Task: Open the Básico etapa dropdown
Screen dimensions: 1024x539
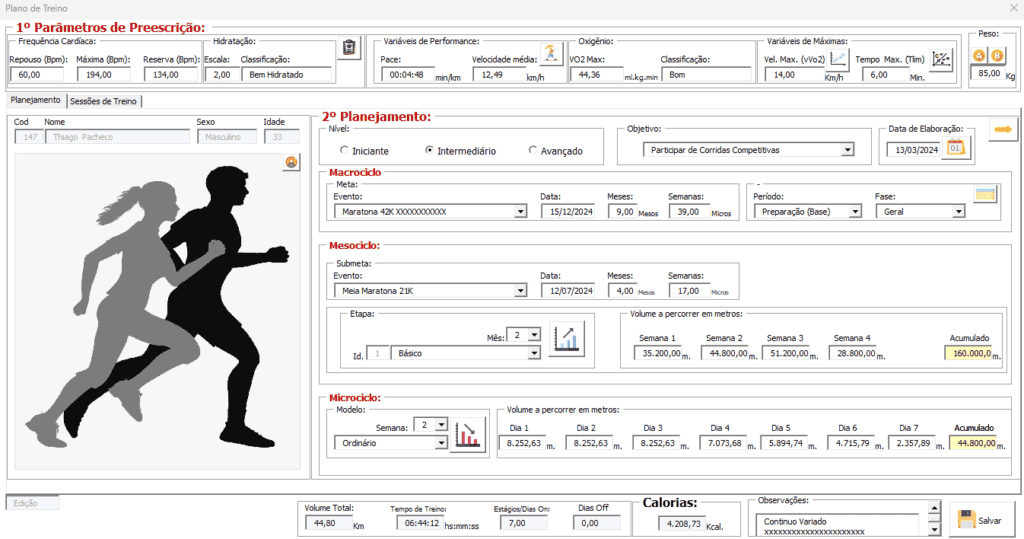Action: [534, 353]
